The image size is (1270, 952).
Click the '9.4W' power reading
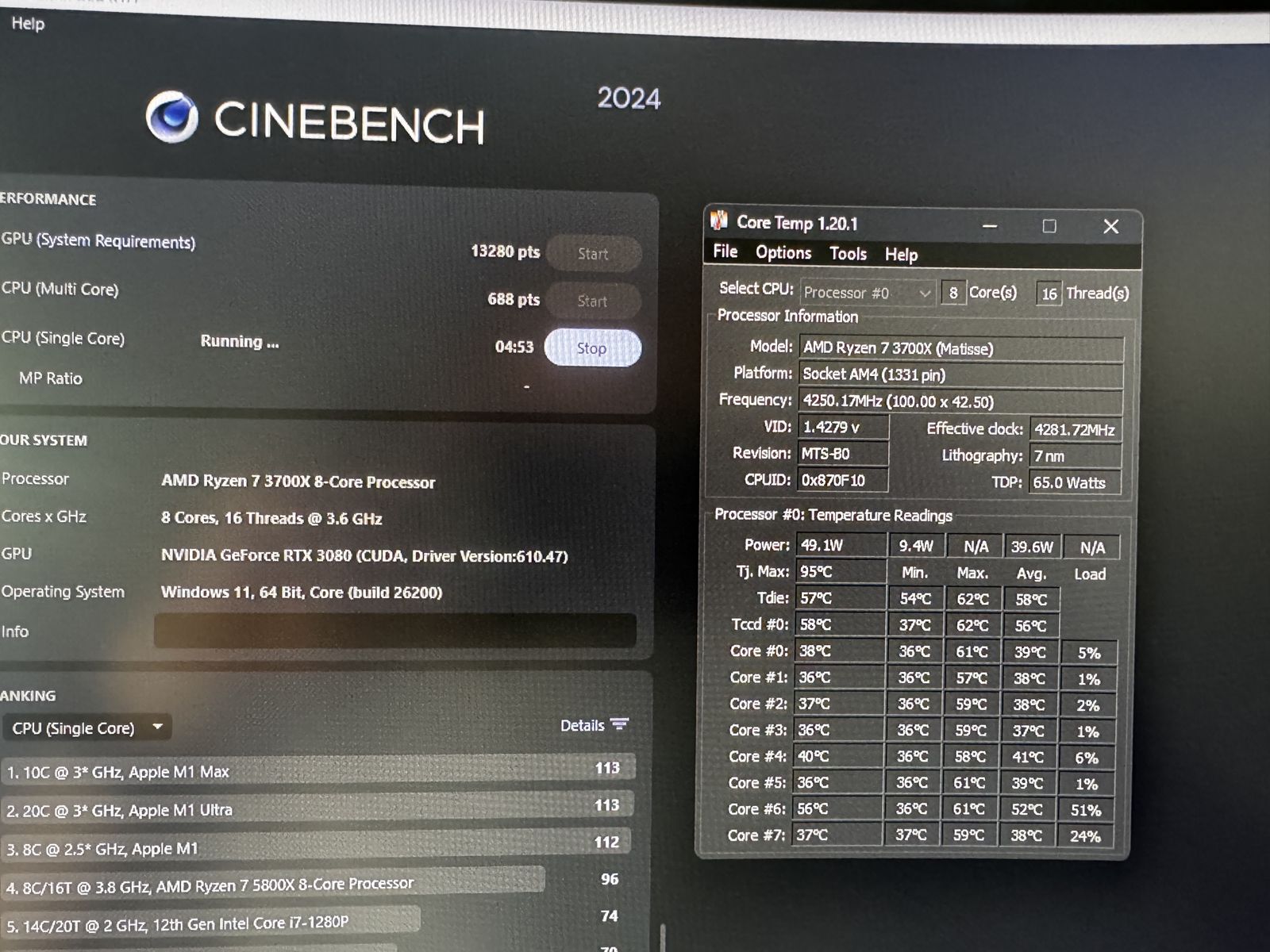(917, 546)
